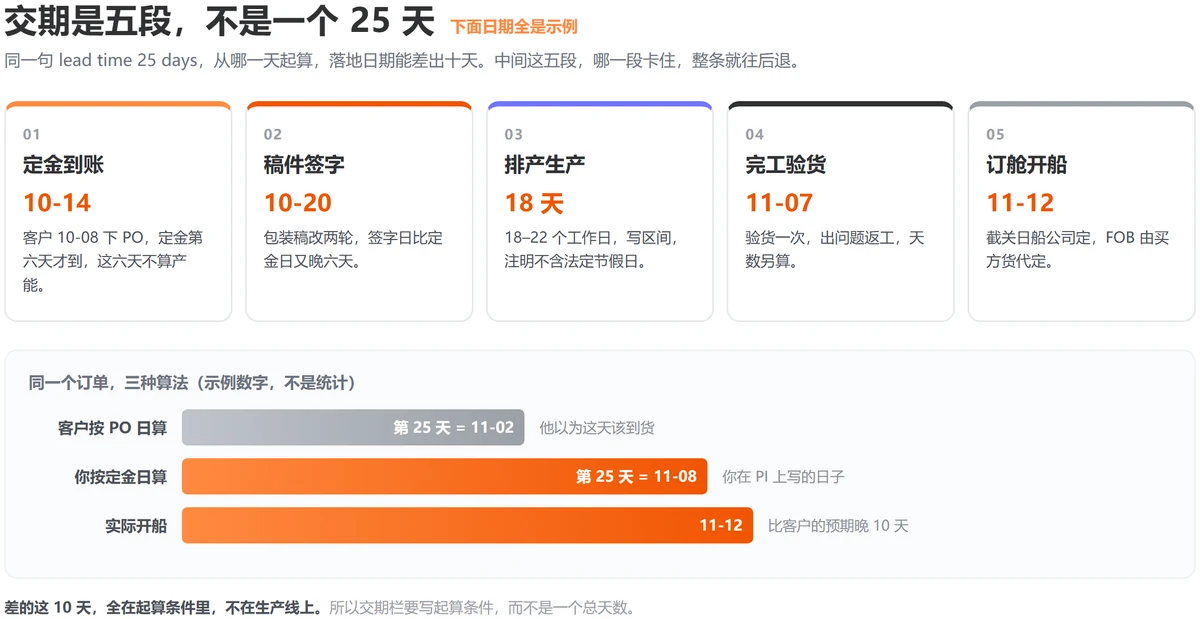Select the 订舱开船 card title

(1027, 165)
